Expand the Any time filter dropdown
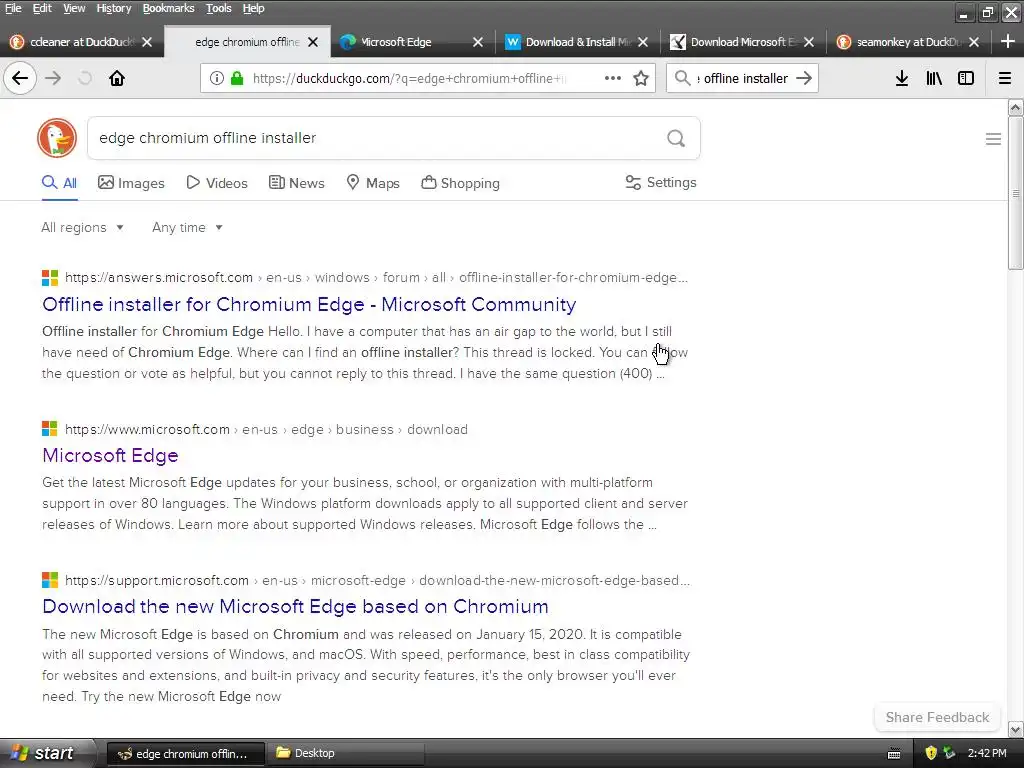Image resolution: width=1024 pixels, height=768 pixels. click(x=187, y=227)
